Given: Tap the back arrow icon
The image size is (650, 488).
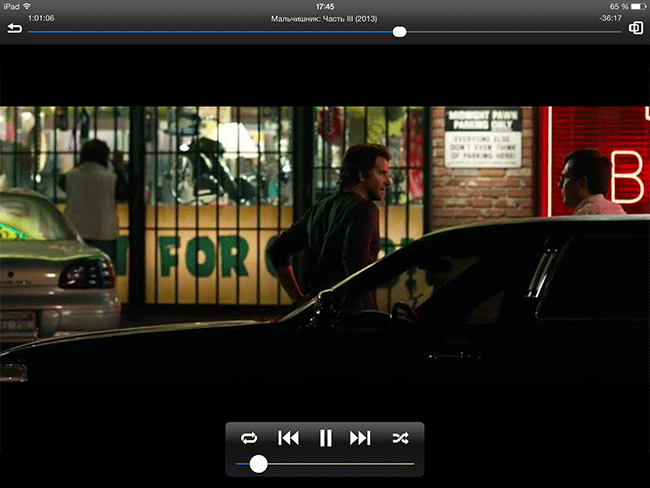Looking at the screenshot, I should tap(15, 28).
